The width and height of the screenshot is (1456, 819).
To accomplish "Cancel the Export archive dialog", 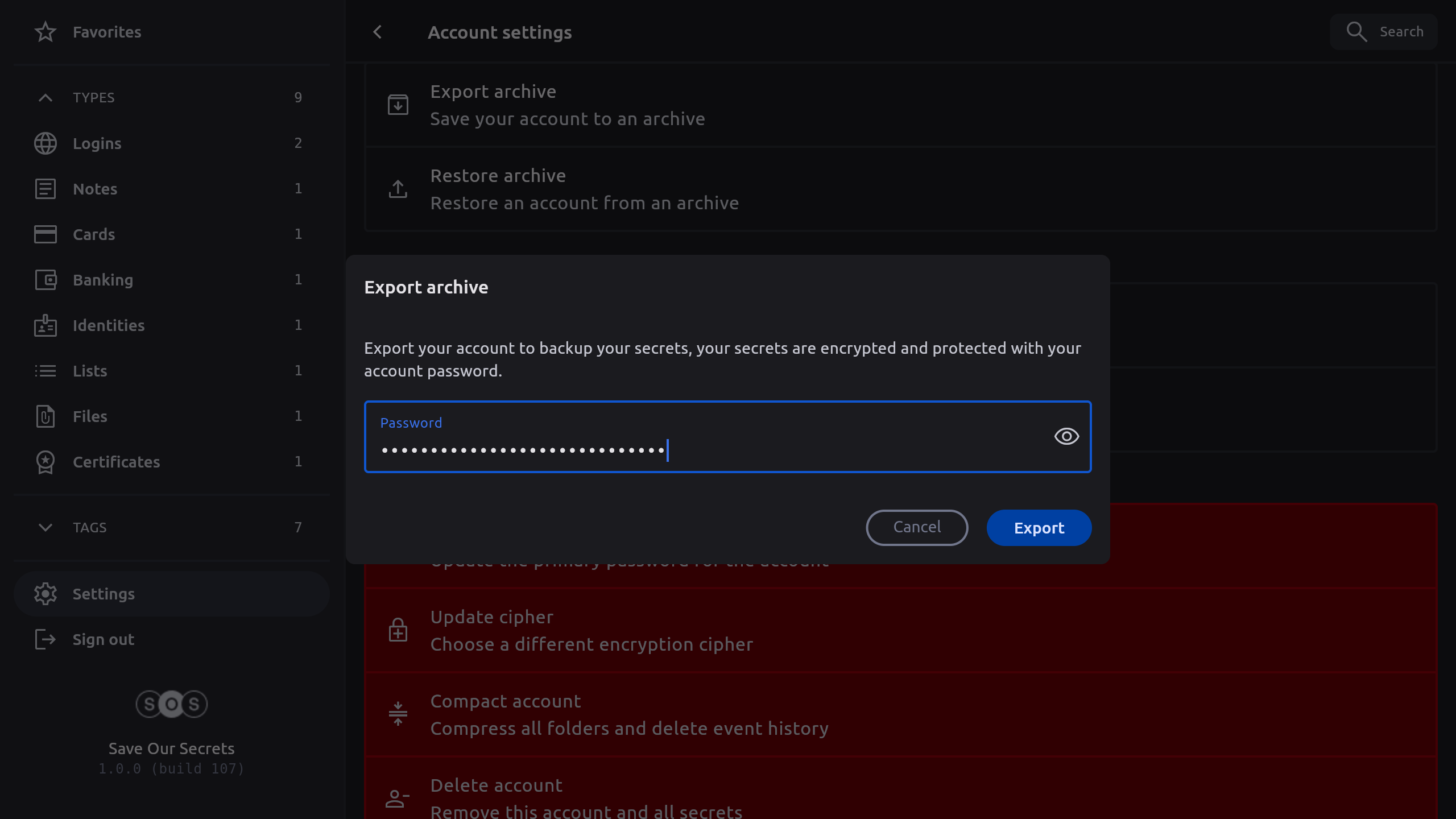I will 917,527.
